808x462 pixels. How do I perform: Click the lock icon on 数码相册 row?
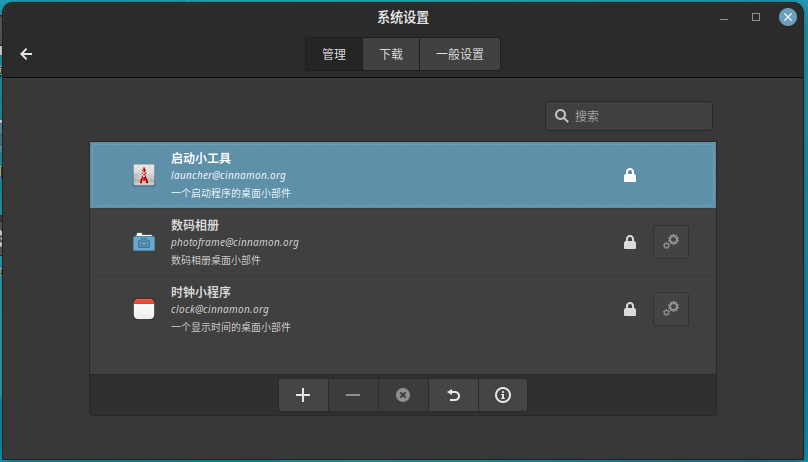click(x=630, y=242)
